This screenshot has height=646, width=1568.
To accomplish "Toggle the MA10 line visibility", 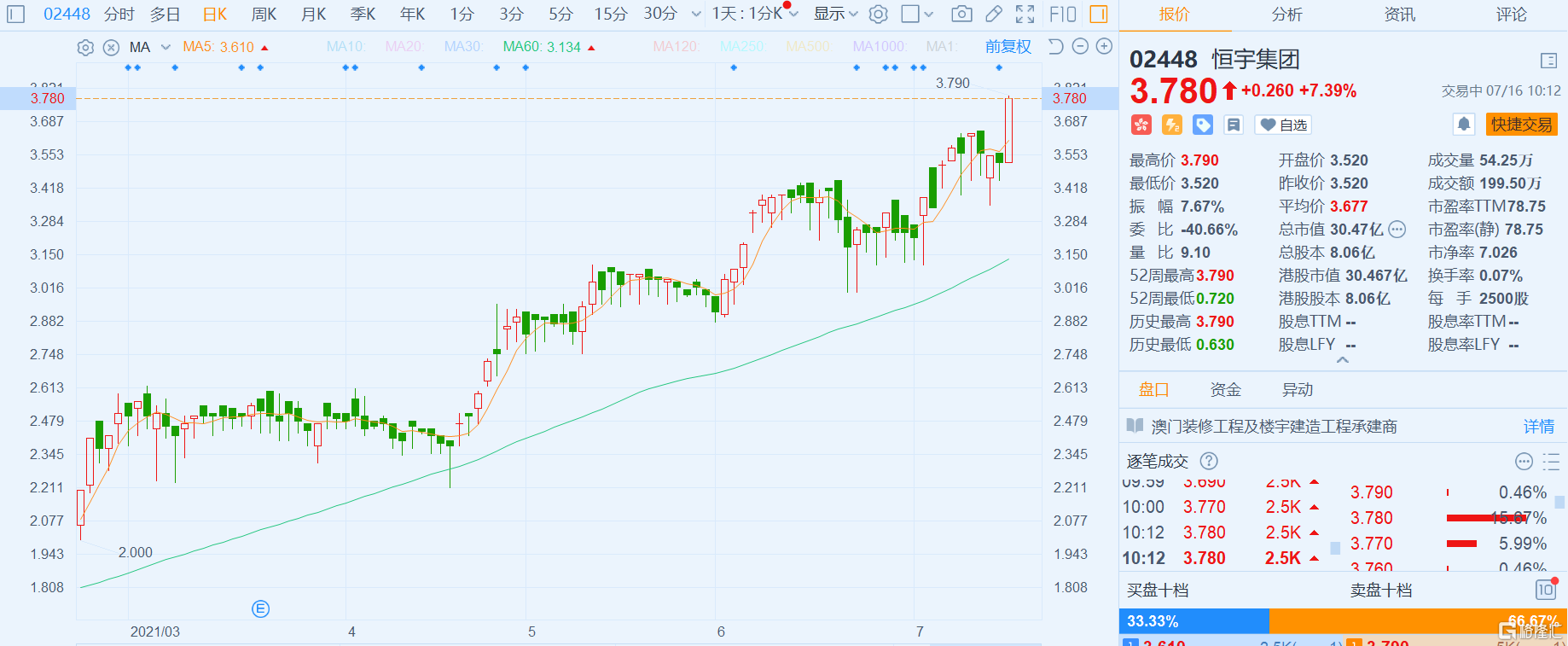I will click(x=345, y=46).
